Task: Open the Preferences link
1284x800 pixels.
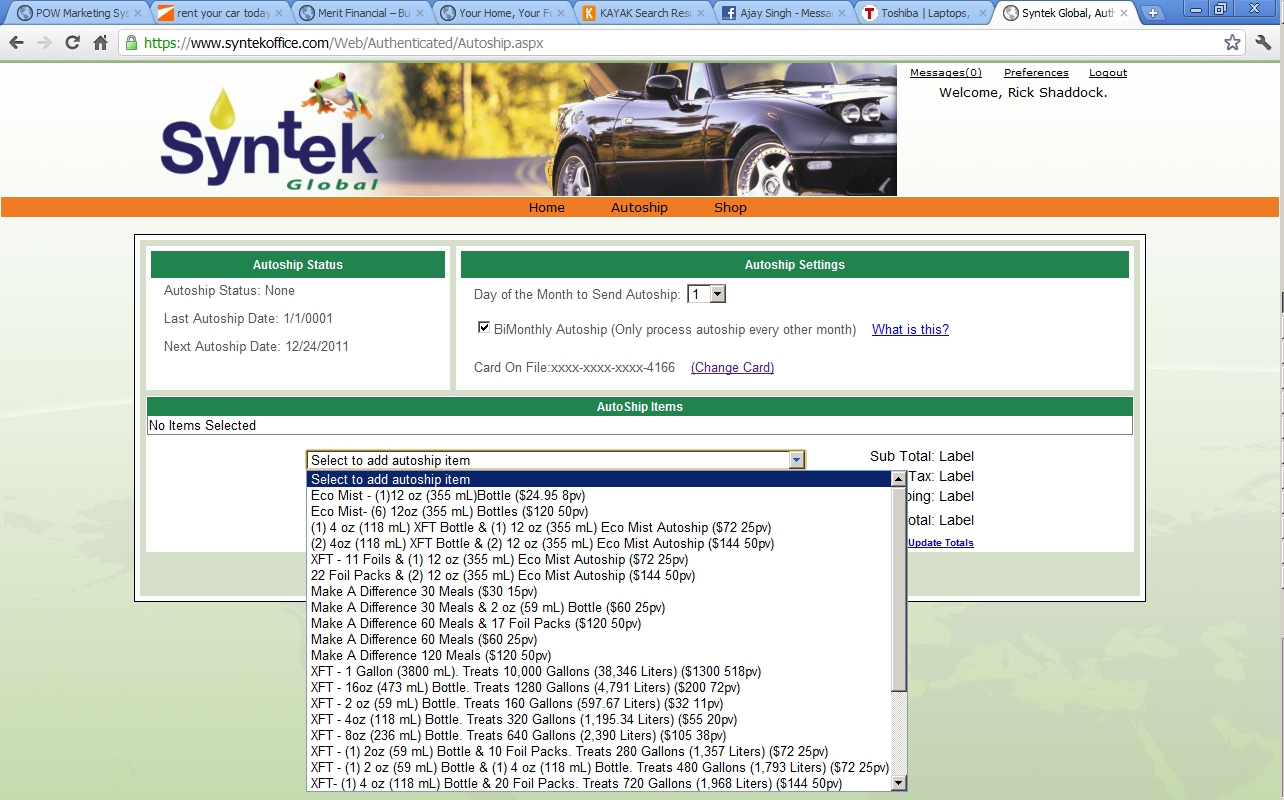Action: (x=1036, y=72)
